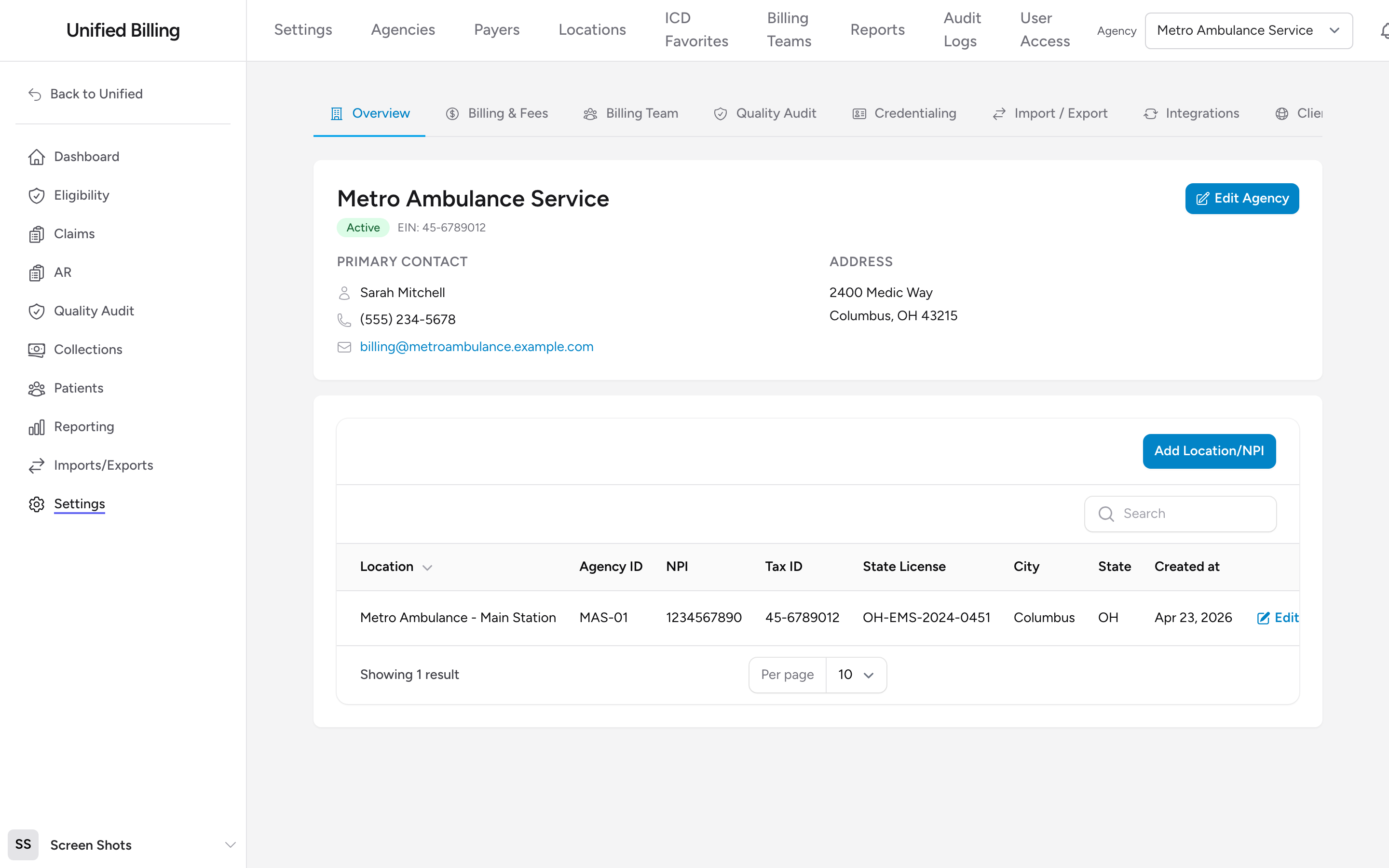
Task: Click the Patients group icon
Action: 37,389
